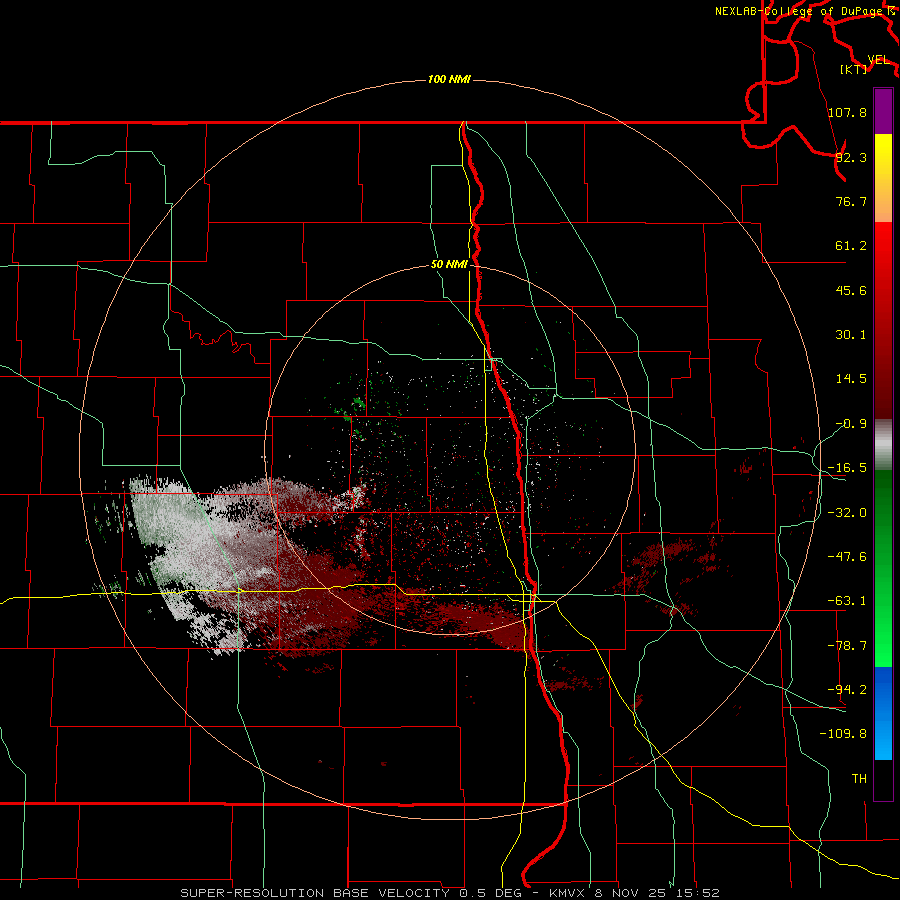Select the 92.3 value on velocity scale
The image size is (900, 900).
click(851, 157)
